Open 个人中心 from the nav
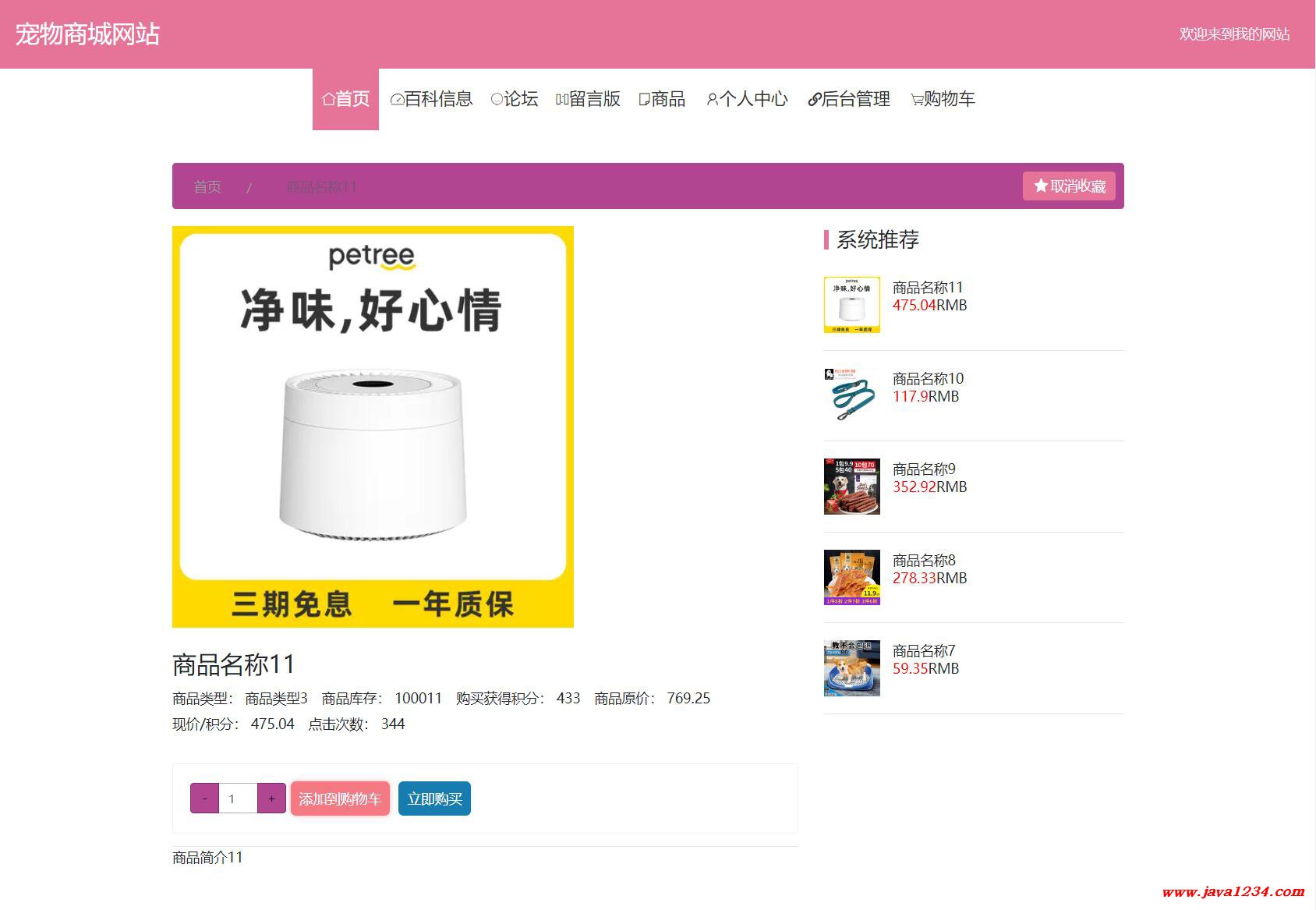Viewport: 1316px width, 910px height. [x=747, y=99]
